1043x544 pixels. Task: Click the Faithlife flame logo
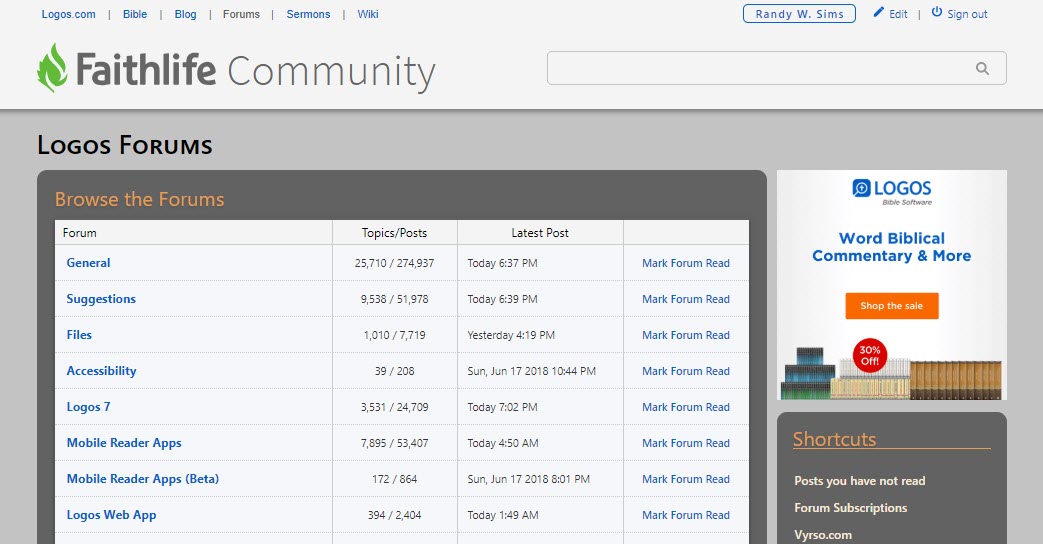(52, 68)
